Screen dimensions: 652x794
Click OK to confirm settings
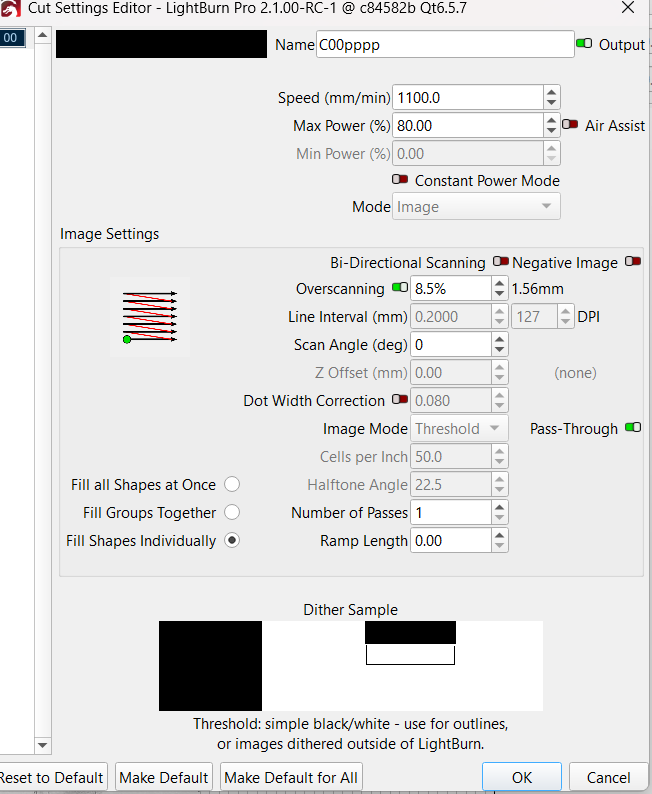click(x=521, y=777)
